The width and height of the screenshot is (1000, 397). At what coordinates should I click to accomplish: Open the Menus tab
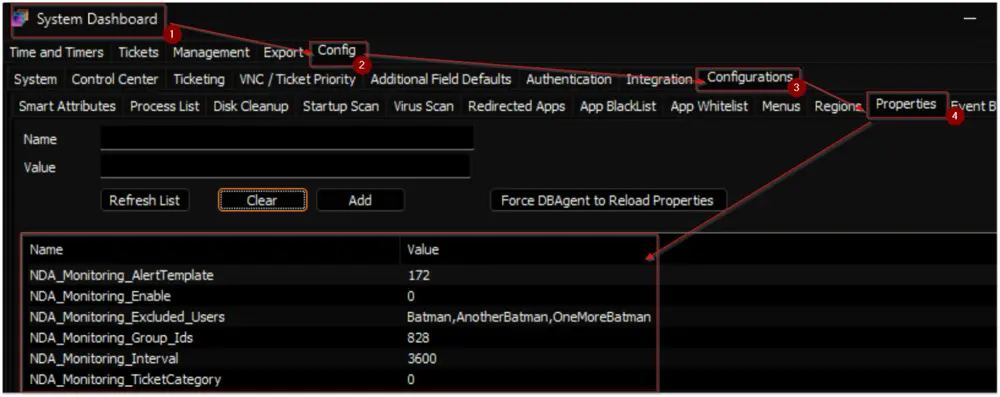point(781,107)
